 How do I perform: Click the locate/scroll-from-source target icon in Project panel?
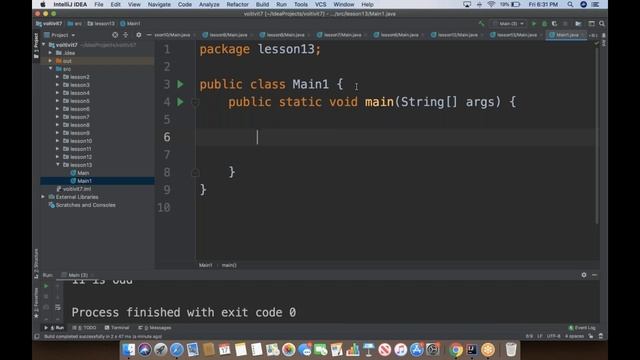click(115, 35)
